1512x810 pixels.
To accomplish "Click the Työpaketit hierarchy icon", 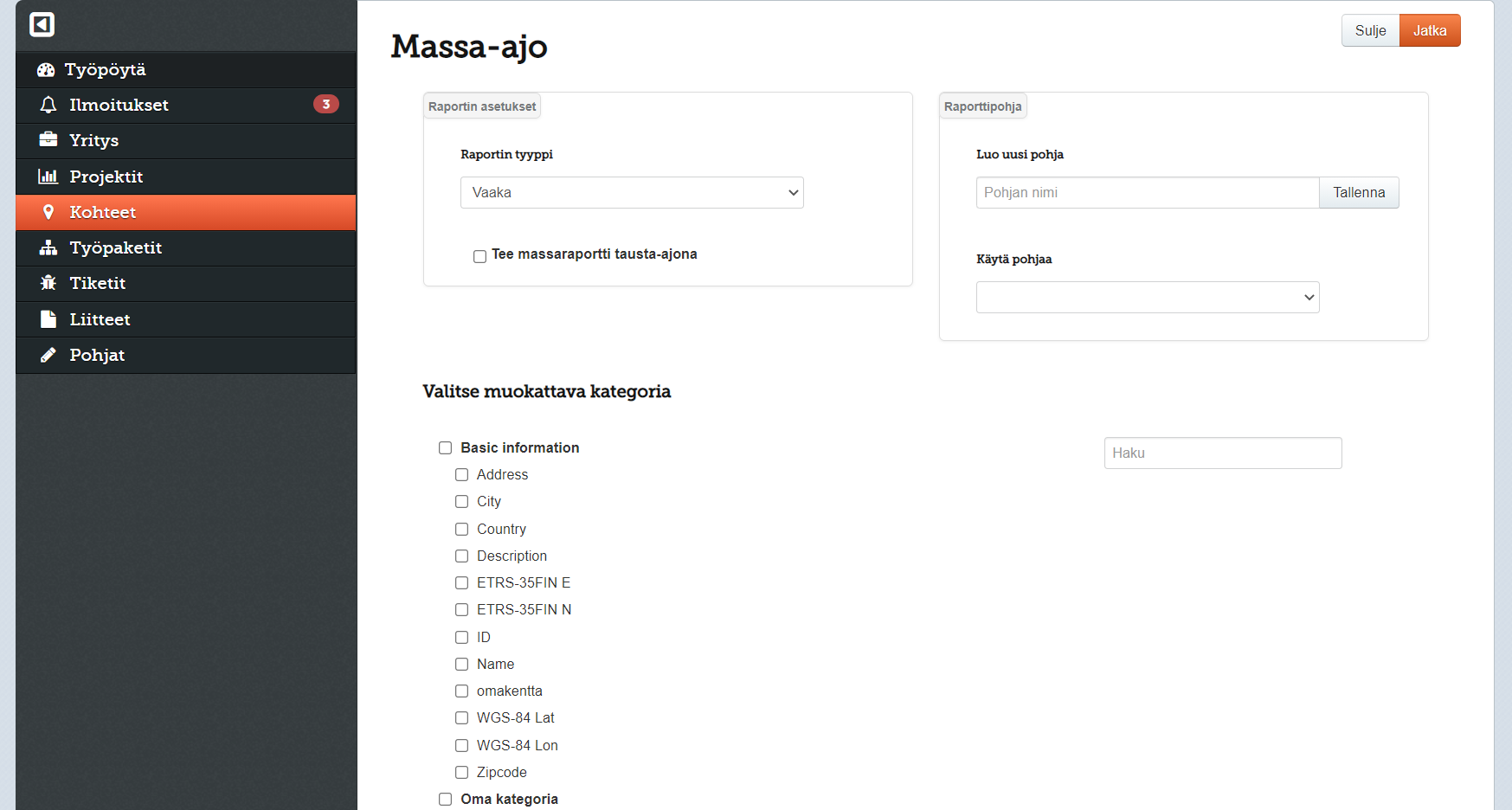I will pos(48,247).
